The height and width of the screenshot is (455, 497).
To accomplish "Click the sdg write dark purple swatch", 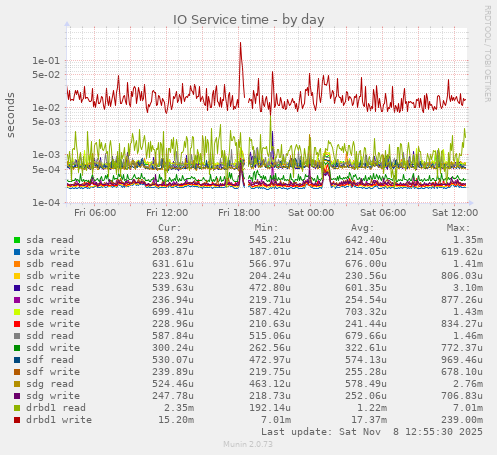I will 17,396.
